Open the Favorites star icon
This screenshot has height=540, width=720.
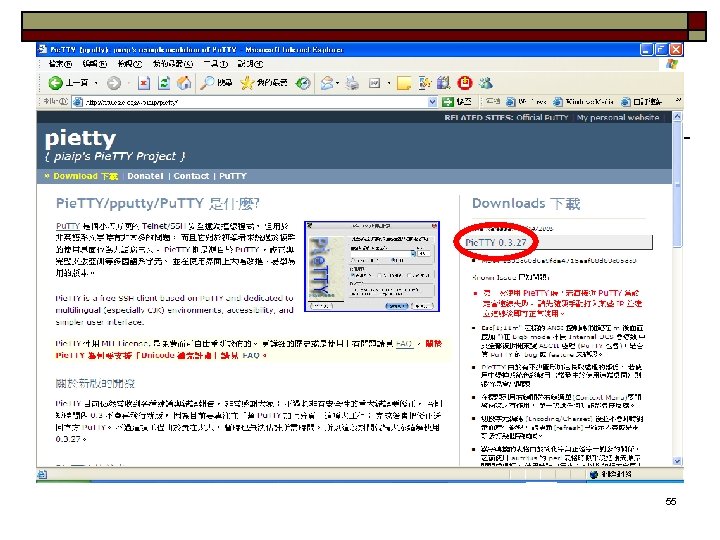pyautogui.click(x=247, y=83)
